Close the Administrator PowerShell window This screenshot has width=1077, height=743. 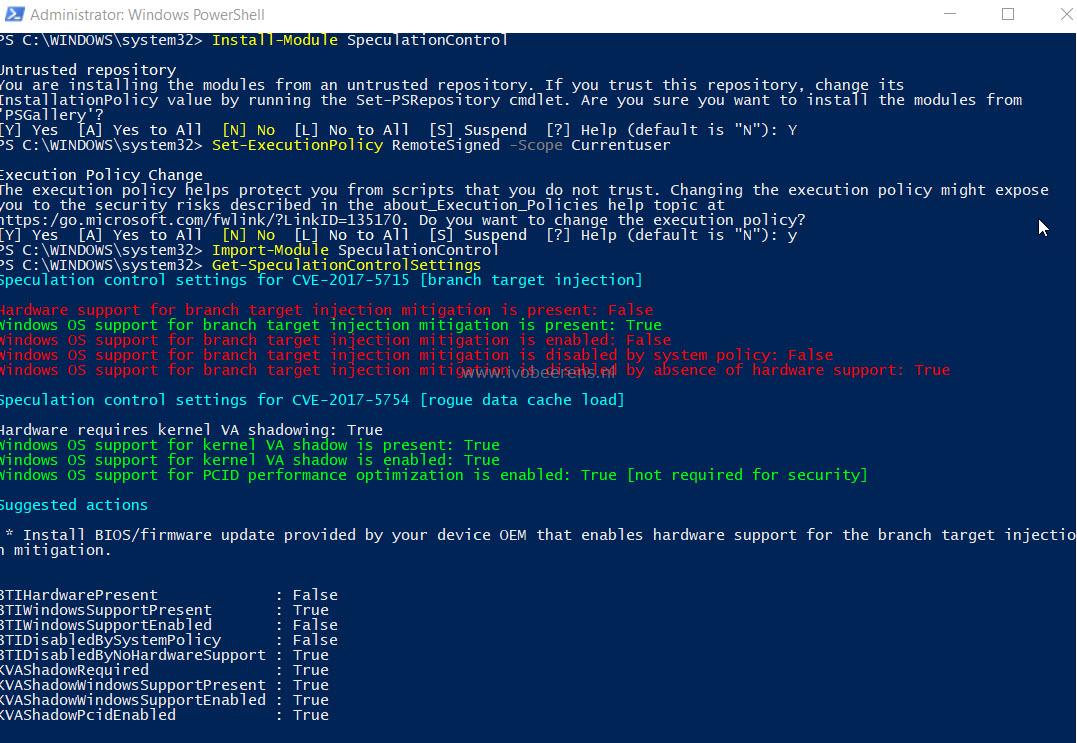tap(1065, 14)
